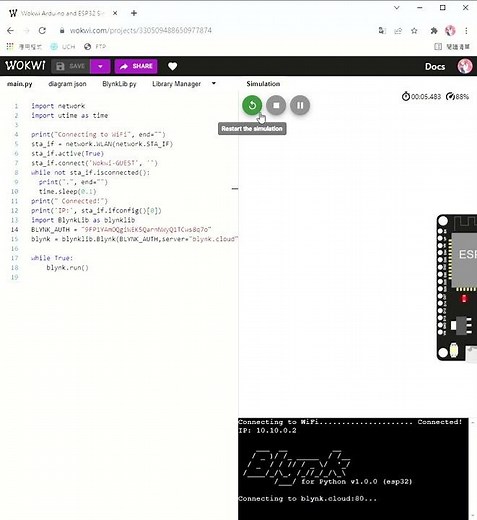Image resolution: width=477 pixels, height=520 pixels.
Task: Open the Docs link
Action: pyautogui.click(x=435, y=67)
